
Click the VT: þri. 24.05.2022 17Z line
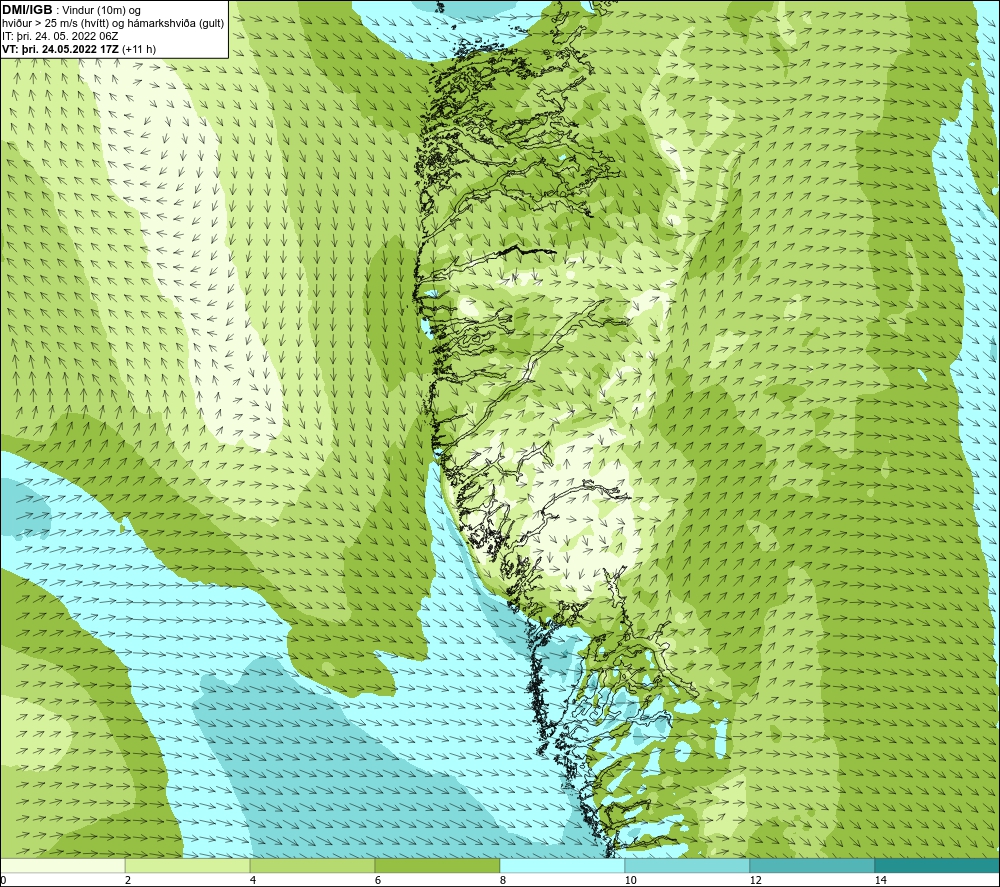tap(79, 48)
